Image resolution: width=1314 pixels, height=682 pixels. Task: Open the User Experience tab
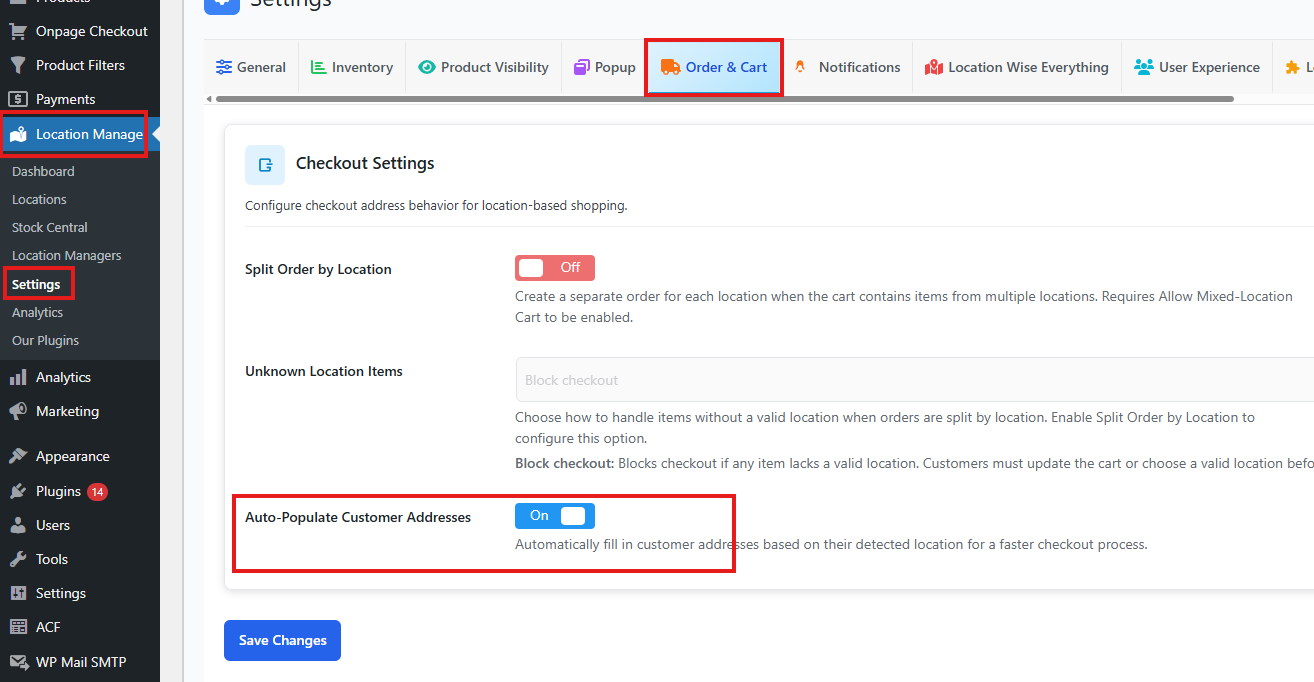1197,67
